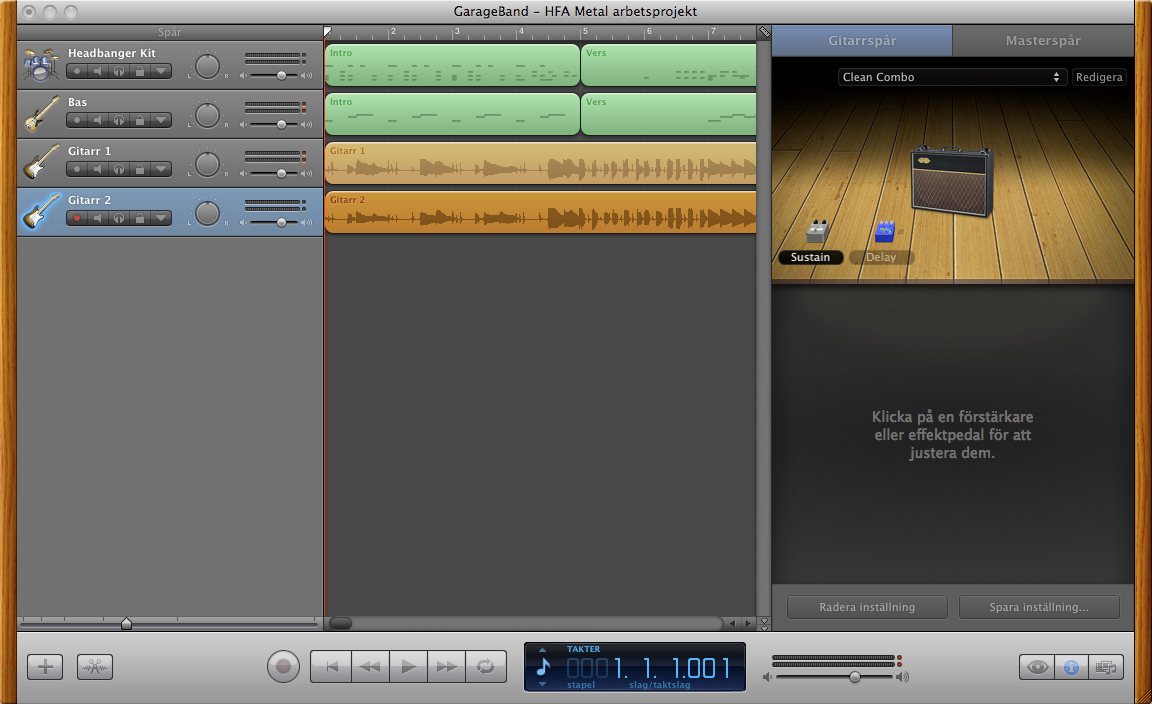Go to beginning of the song

coord(331,667)
